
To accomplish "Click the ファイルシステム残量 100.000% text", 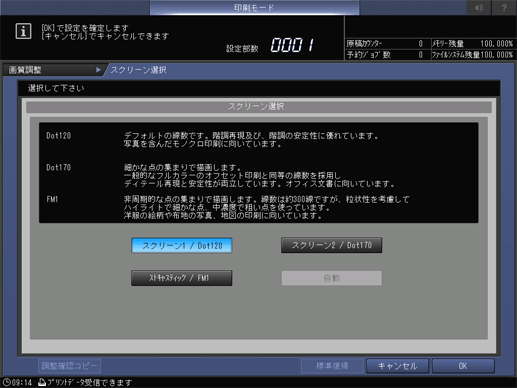I will pos(472,55).
